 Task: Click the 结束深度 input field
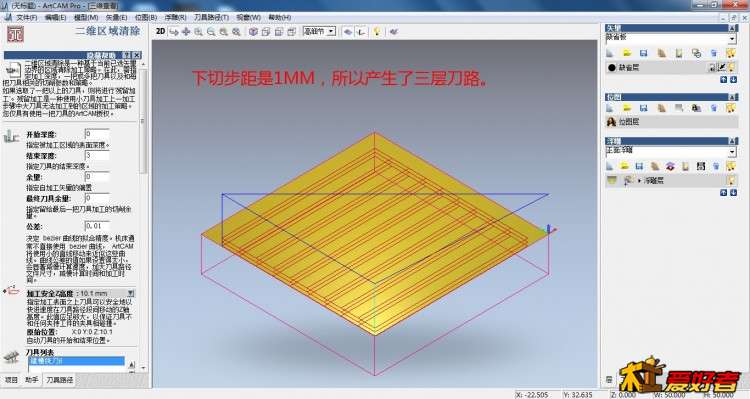97,155
